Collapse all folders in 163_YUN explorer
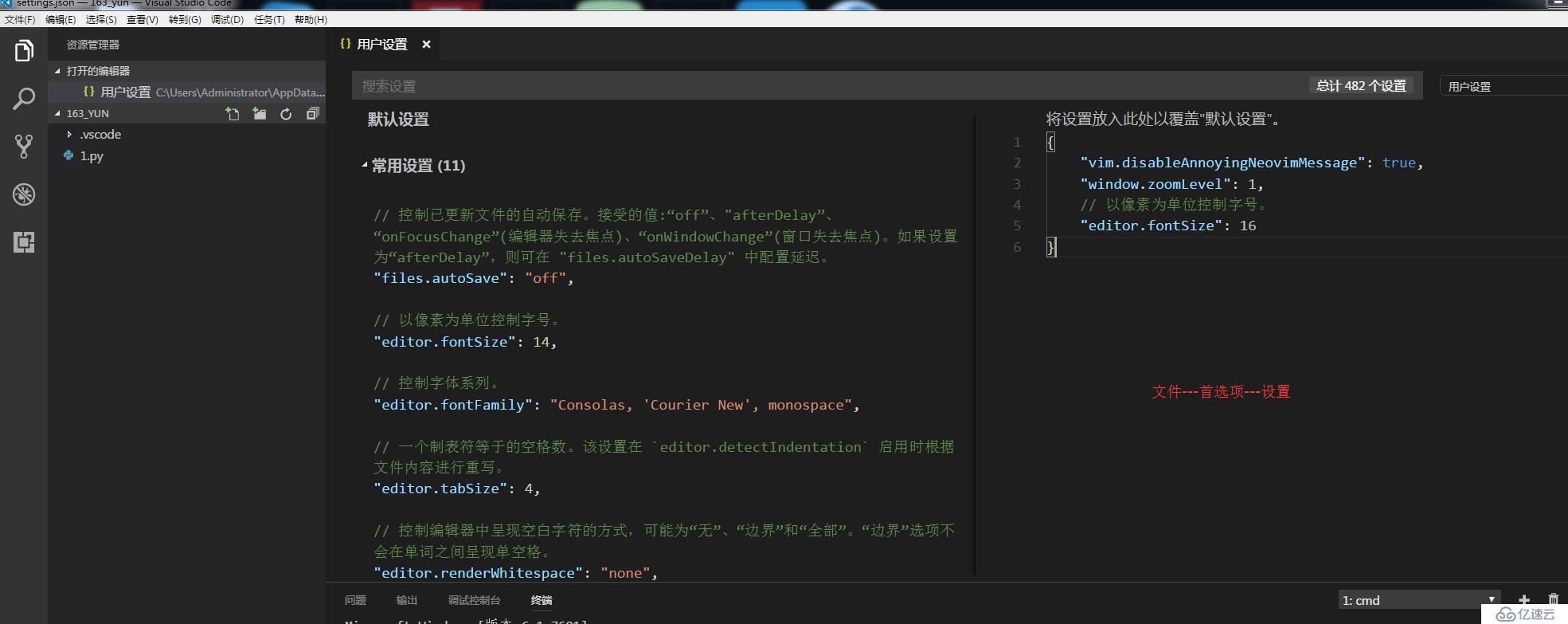Image resolution: width=1568 pixels, height=624 pixels. coord(313,114)
